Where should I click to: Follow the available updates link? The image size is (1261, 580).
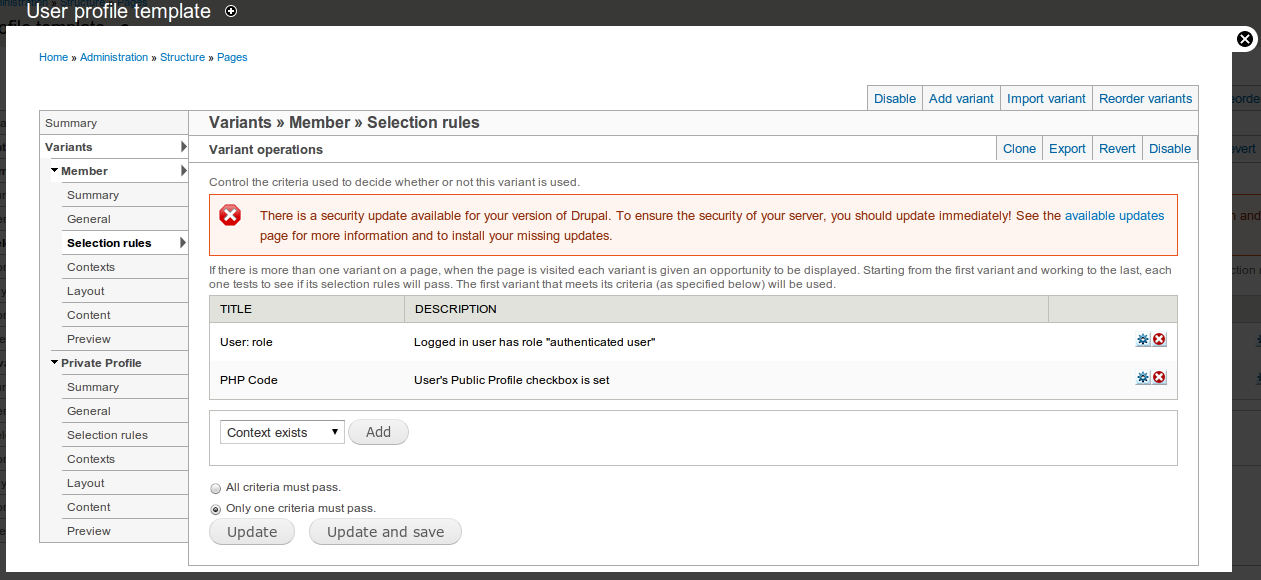(1114, 215)
